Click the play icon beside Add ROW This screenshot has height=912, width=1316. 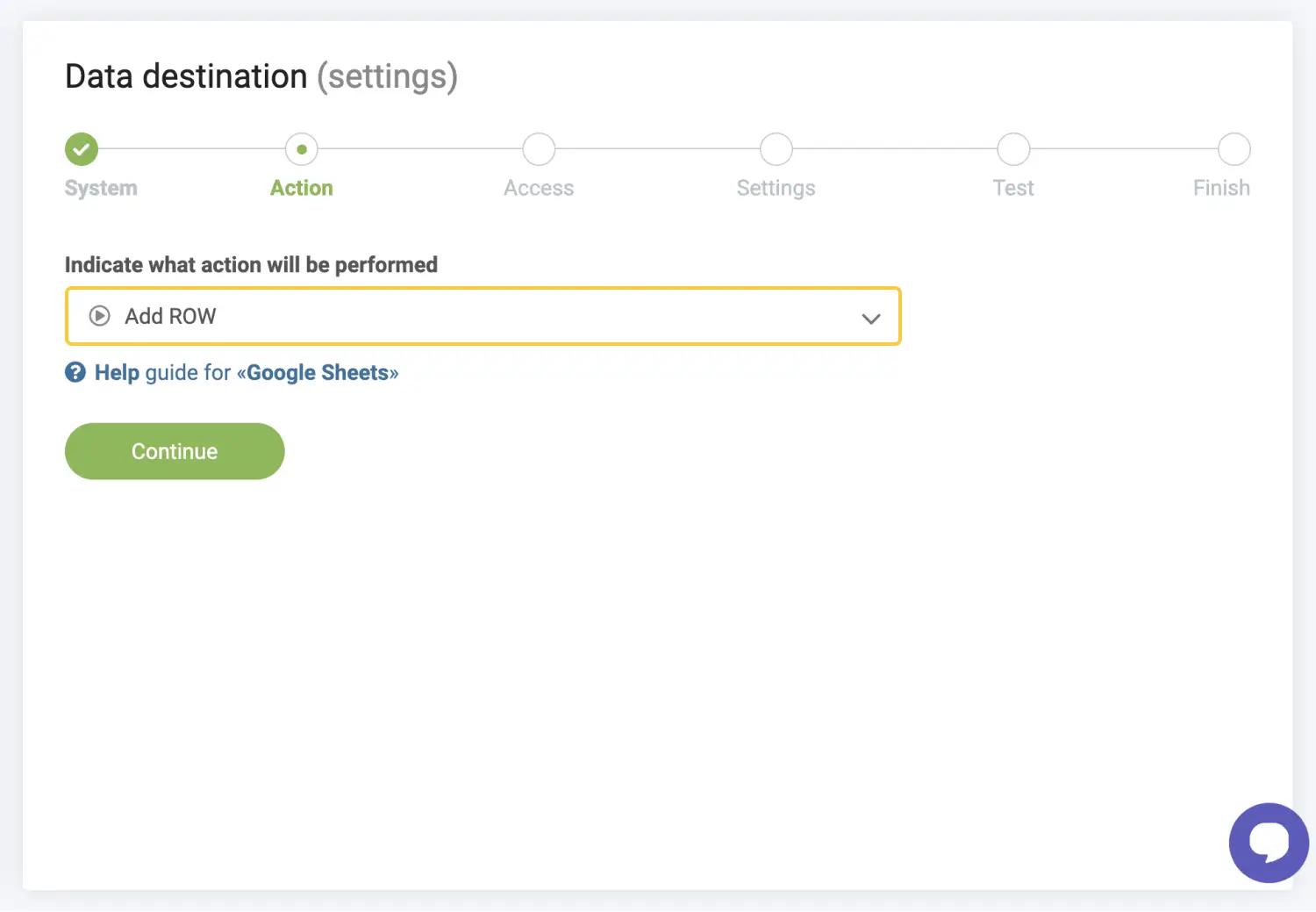point(100,316)
